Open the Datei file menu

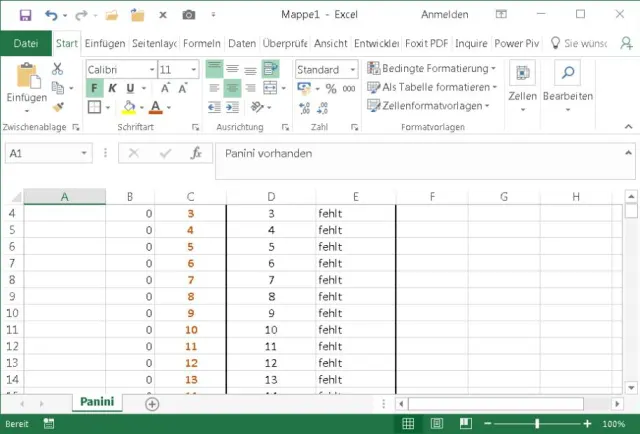click(x=26, y=44)
